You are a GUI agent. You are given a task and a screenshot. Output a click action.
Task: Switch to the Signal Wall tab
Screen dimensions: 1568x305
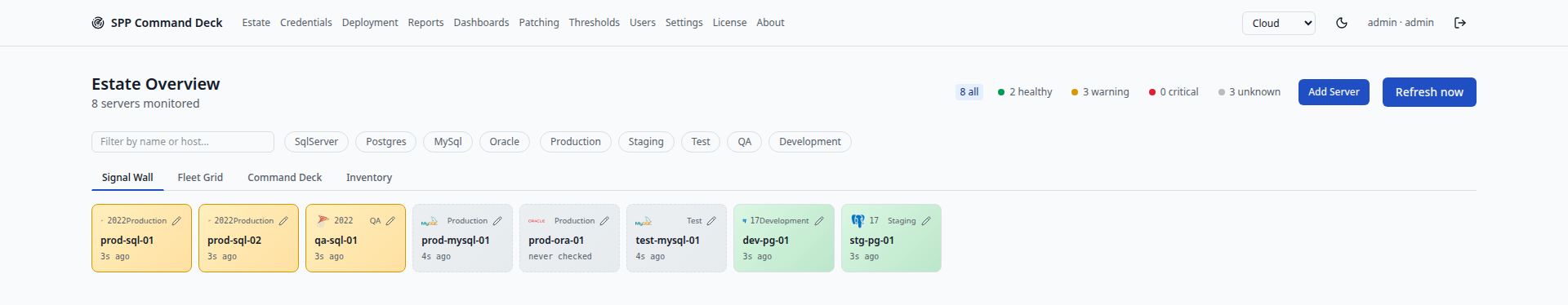[127, 178]
